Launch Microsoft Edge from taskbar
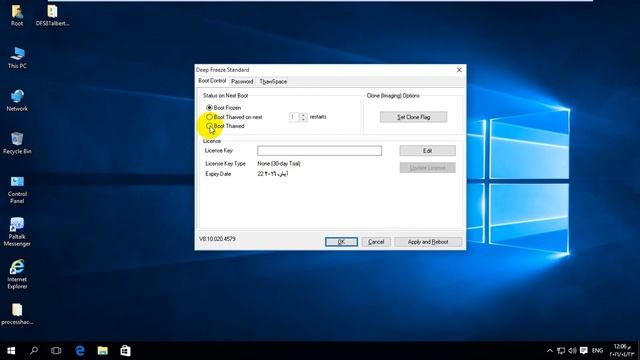This screenshot has height=360, width=640. [80, 351]
